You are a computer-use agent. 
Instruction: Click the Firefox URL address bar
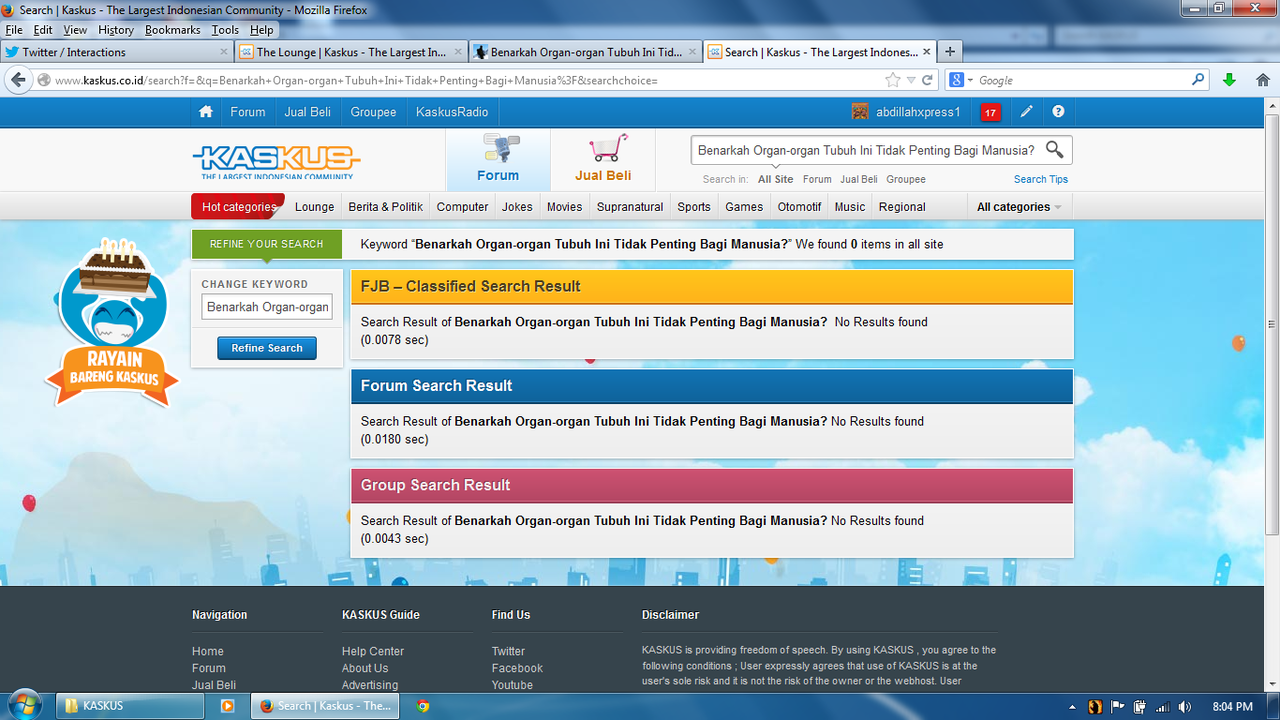click(468, 80)
